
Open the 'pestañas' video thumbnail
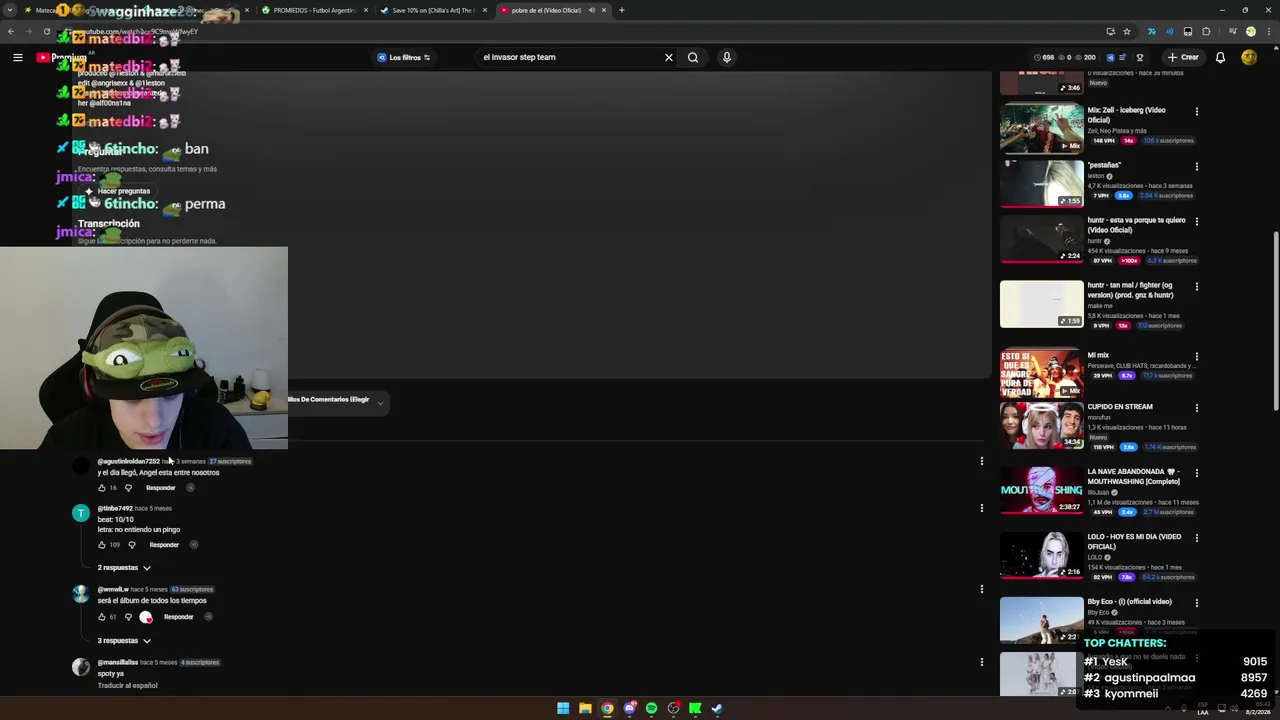[1041, 183]
